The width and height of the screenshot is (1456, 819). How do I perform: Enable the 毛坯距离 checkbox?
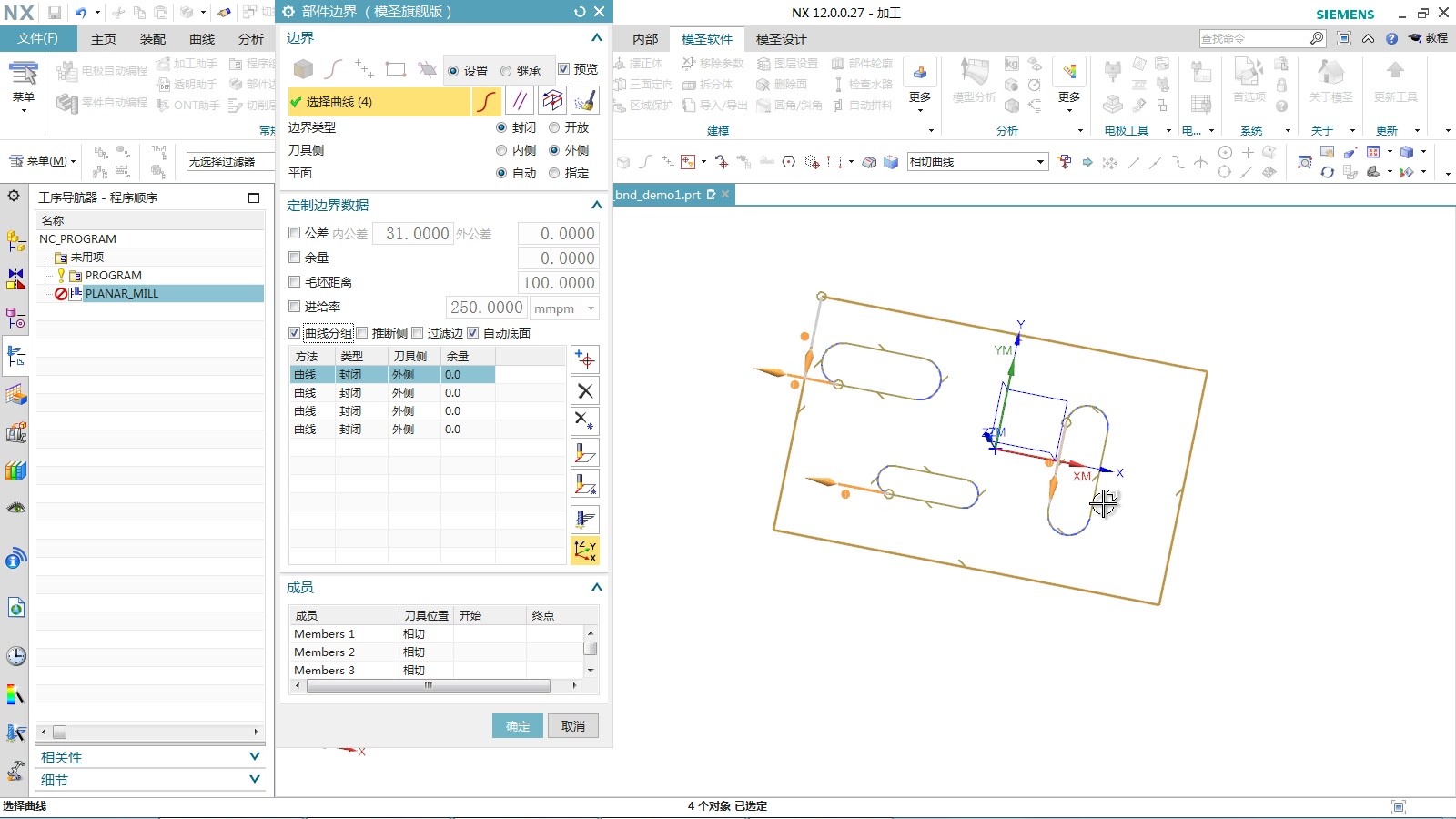(x=294, y=282)
